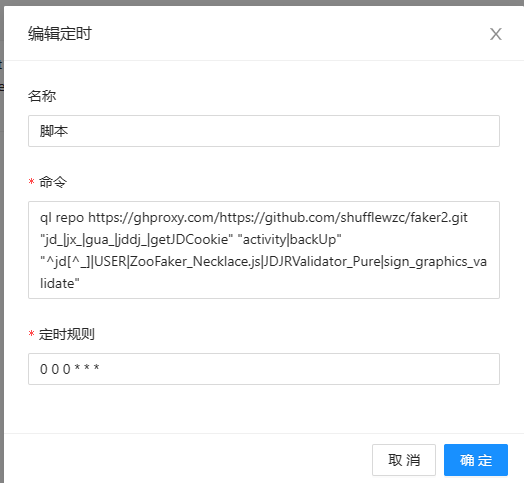The image size is (524, 483).
Task: Focus the 命令 command textarea
Action: tap(264, 250)
